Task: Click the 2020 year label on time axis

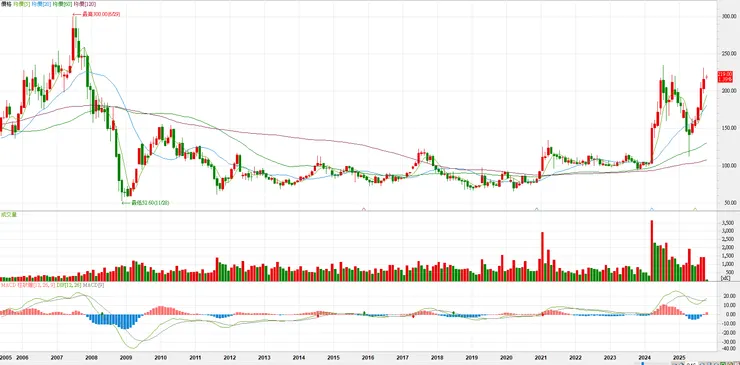Action: click(506, 358)
